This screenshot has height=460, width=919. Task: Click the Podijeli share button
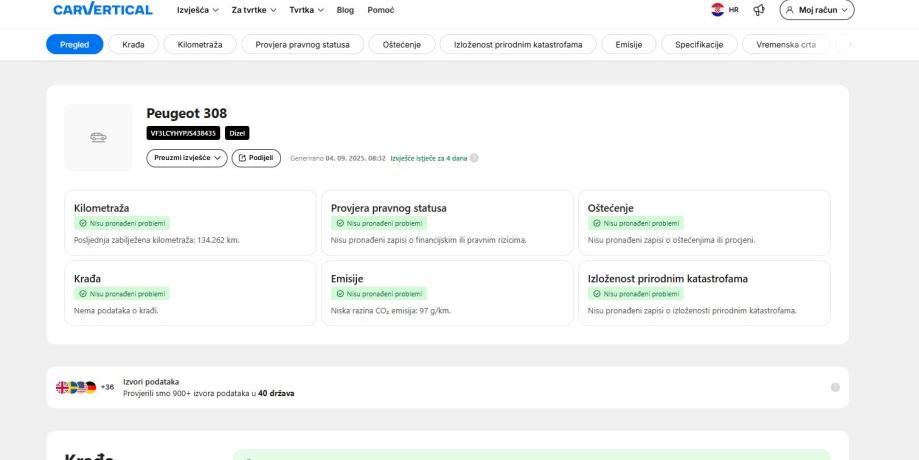[x=256, y=158]
